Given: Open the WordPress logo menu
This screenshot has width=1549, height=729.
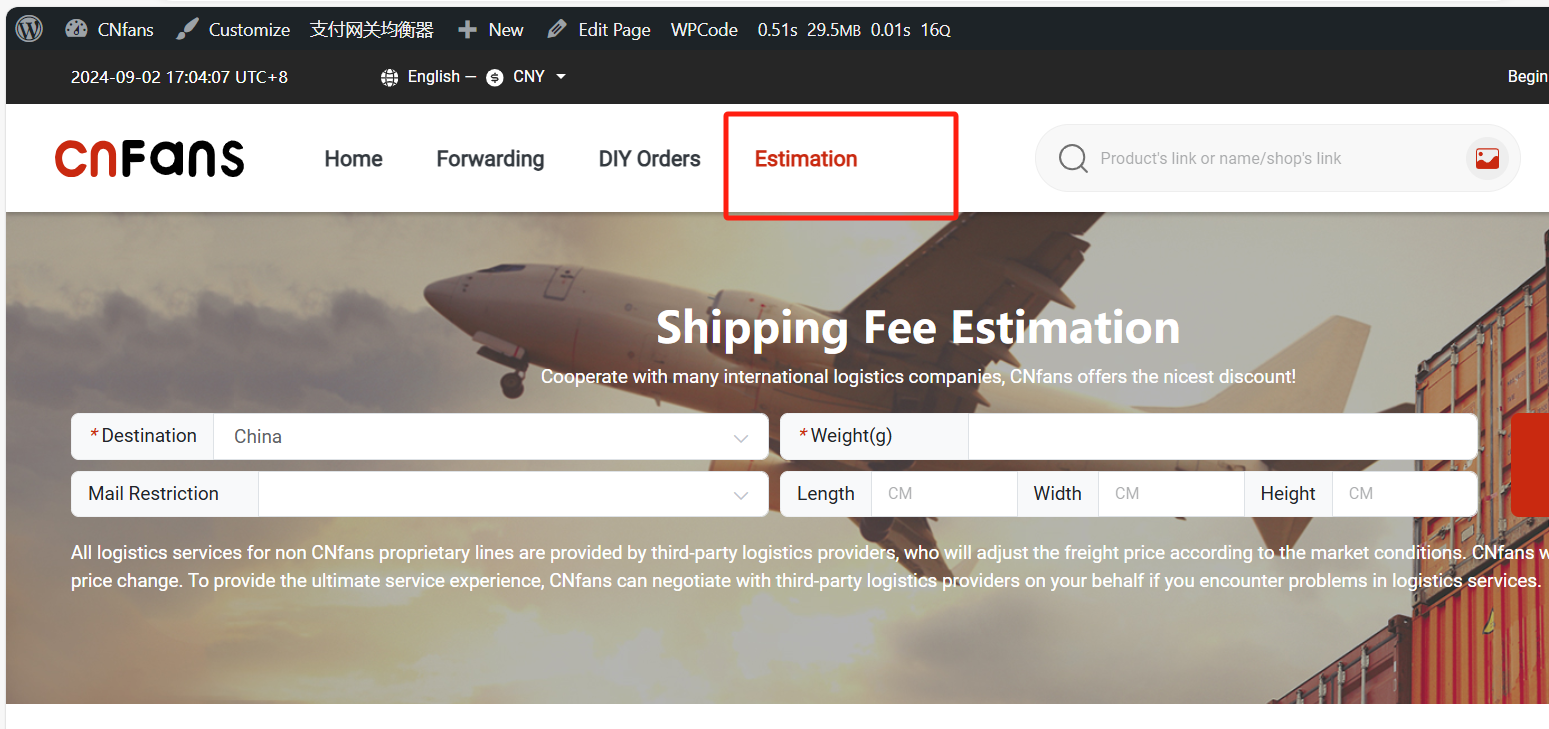Looking at the screenshot, I should coord(29,29).
